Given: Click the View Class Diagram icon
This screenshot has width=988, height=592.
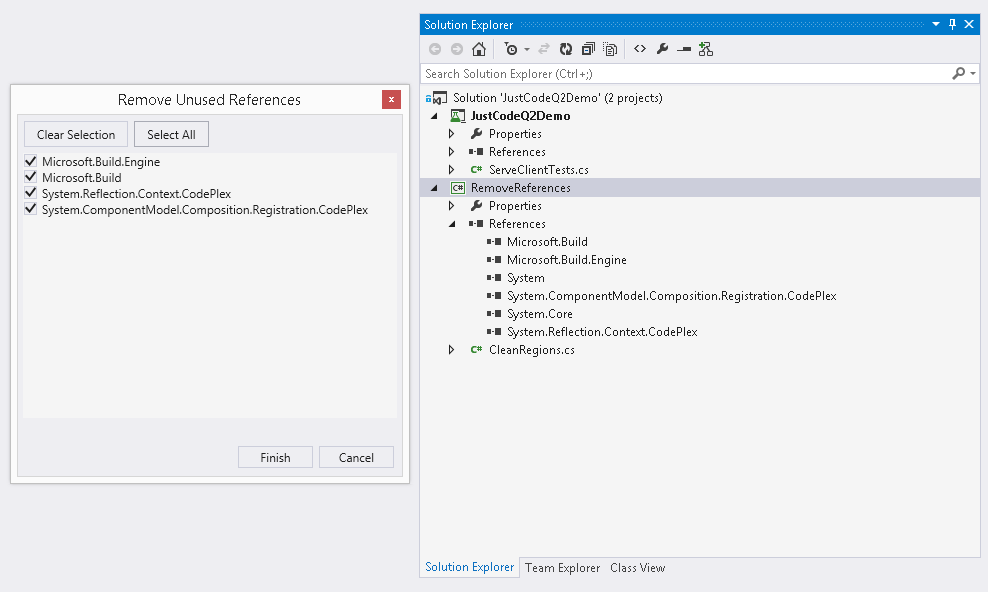Looking at the screenshot, I should [x=706, y=49].
